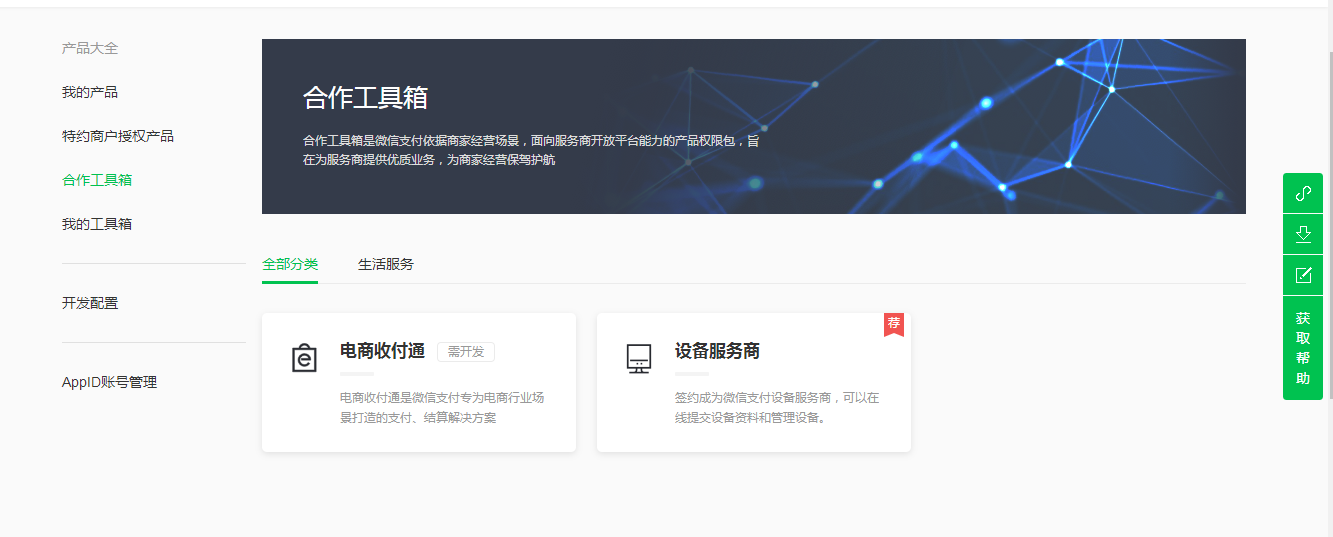Go to 开发配置 in sidebar

coord(90,303)
